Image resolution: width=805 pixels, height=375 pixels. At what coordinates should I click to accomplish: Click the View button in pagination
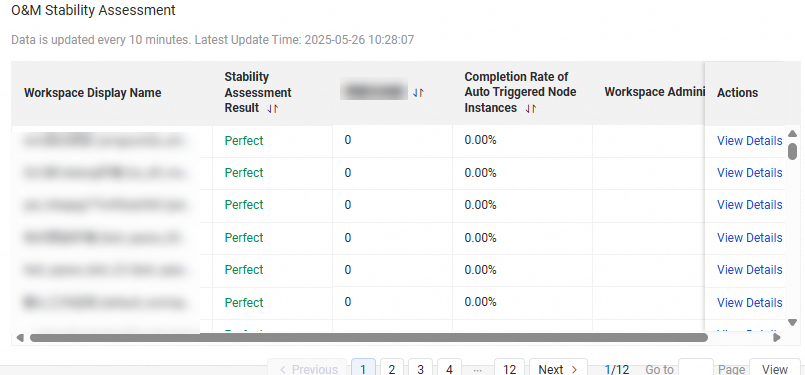click(x=775, y=368)
